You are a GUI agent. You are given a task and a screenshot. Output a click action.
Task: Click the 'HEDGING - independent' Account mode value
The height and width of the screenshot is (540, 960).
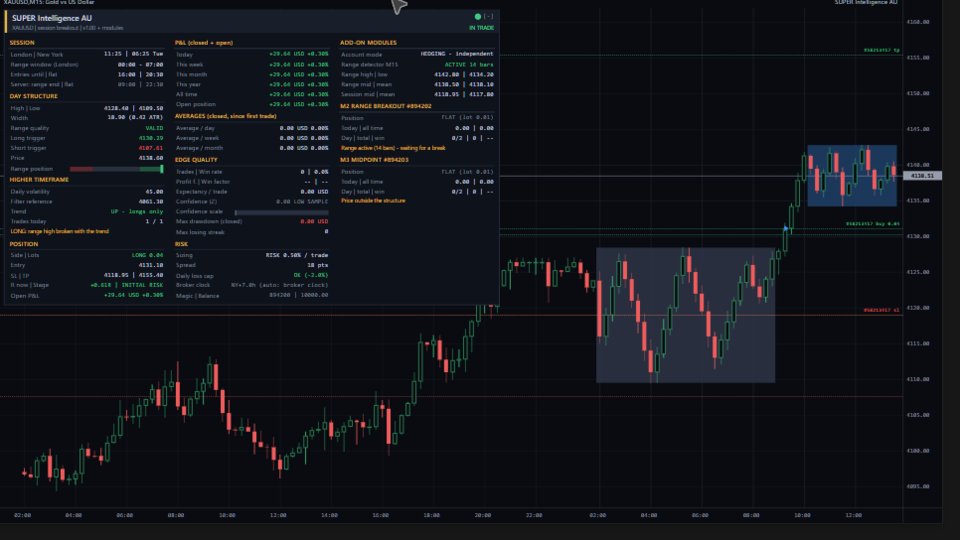coord(457,54)
